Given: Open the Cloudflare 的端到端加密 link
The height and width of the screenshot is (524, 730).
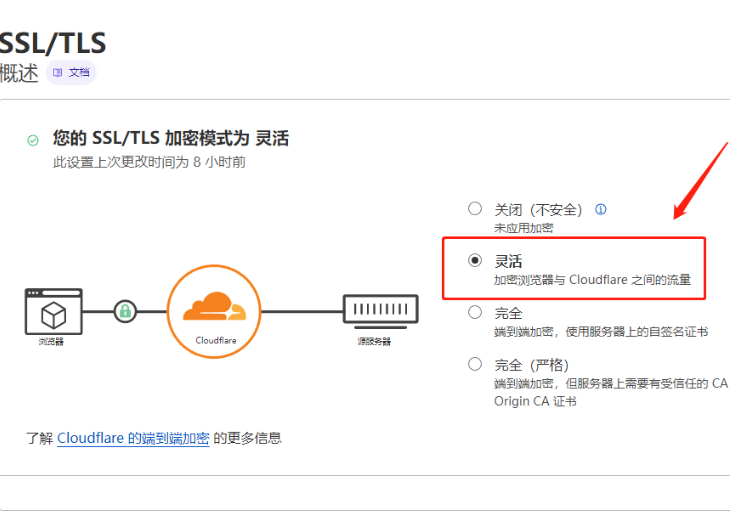Looking at the screenshot, I should [x=133, y=438].
